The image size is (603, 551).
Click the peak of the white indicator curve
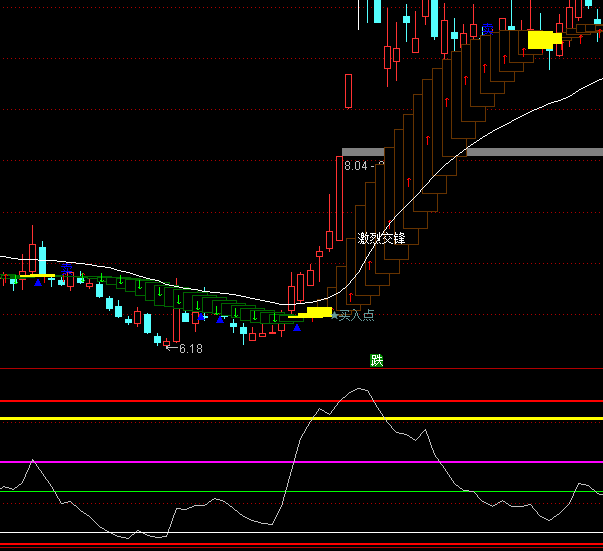click(x=359, y=388)
